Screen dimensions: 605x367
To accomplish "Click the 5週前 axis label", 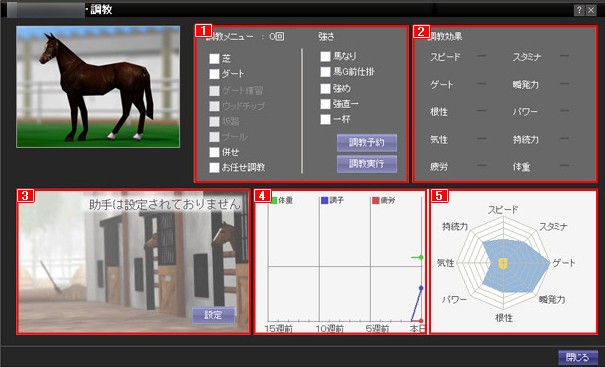I will [377, 329].
